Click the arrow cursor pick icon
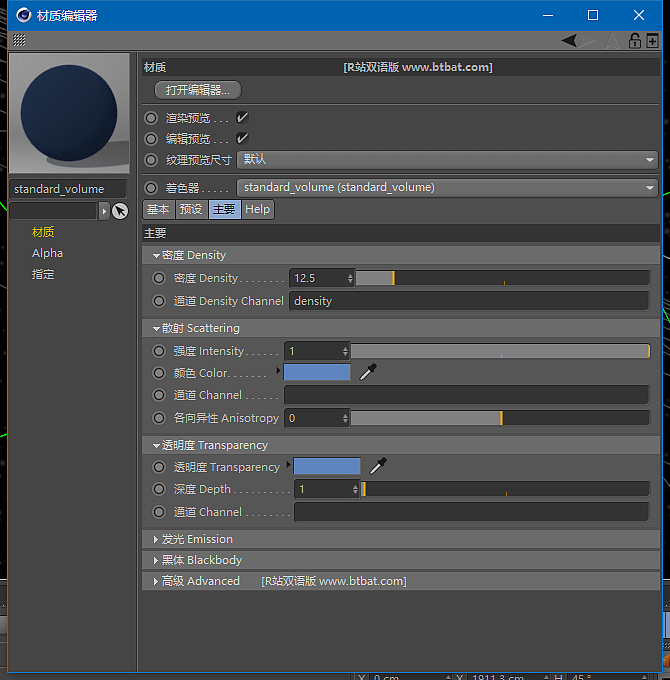Screen dimensions: 670x680 (x=120, y=211)
